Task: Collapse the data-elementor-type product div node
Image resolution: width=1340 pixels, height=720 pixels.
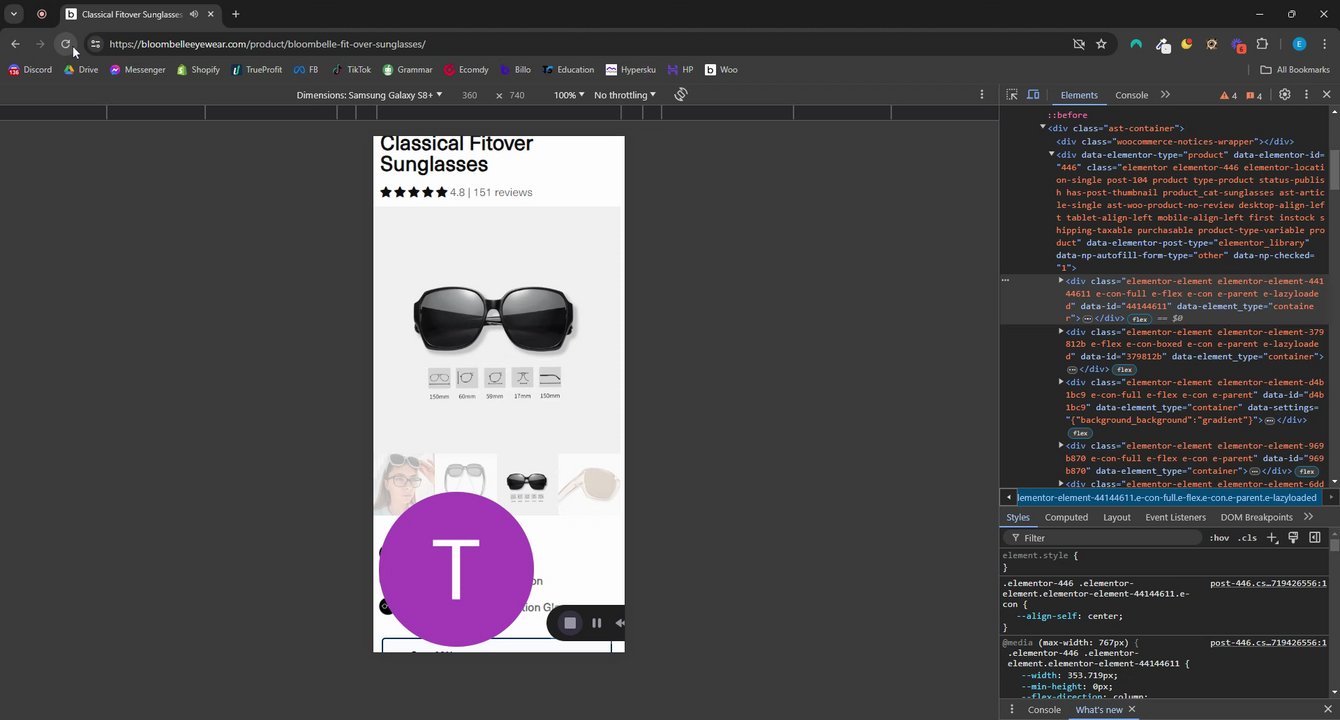Action: click(x=1052, y=154)
